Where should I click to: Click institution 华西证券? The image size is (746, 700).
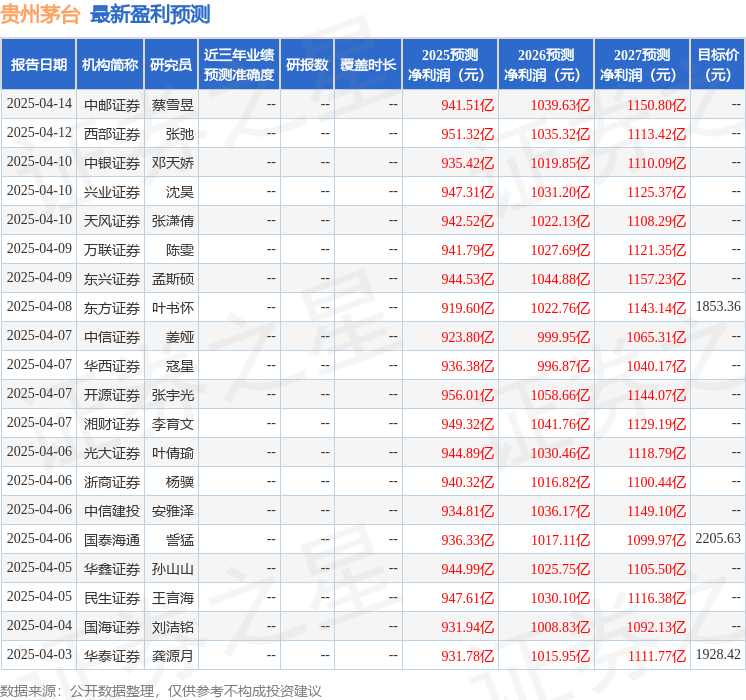(x=112, y=366)
